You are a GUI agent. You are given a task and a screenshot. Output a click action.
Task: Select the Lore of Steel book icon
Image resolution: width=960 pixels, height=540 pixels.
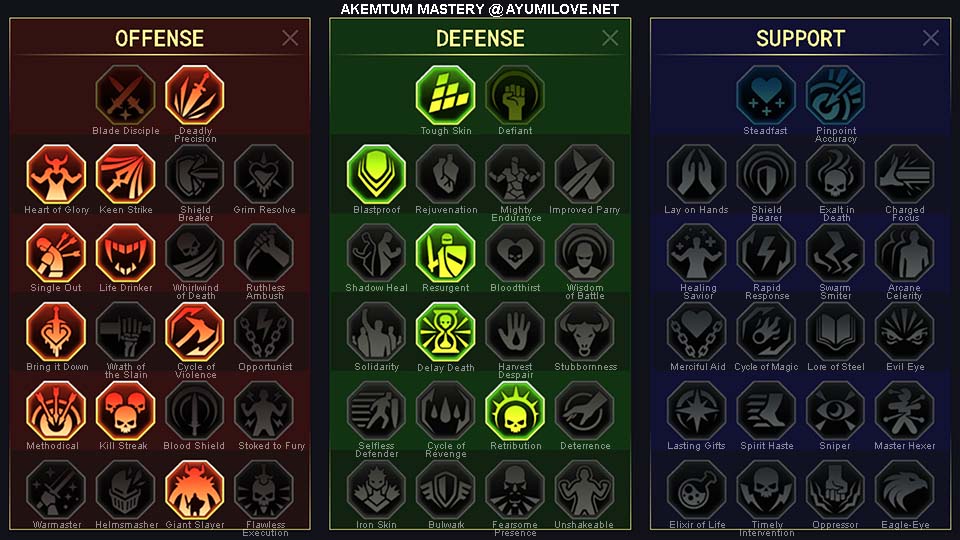click(835, 332)
